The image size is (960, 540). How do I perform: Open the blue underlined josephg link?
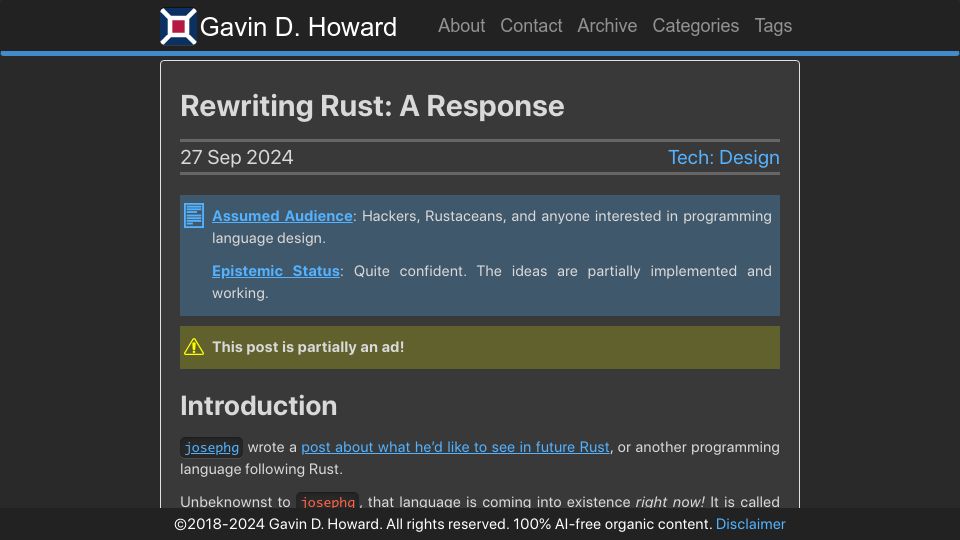212,448
